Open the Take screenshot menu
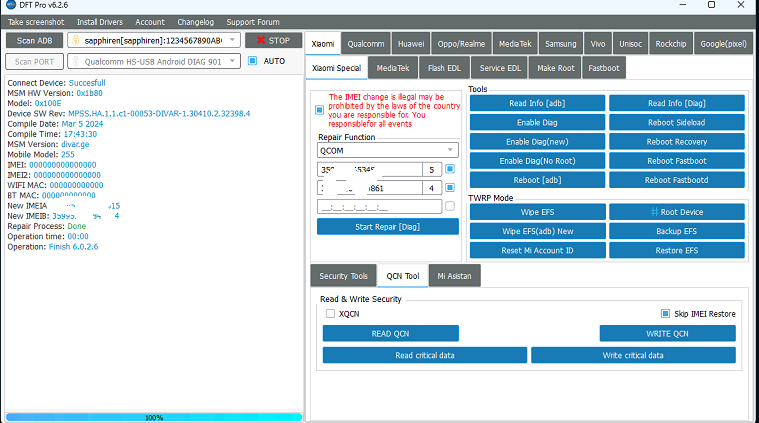 (x=36, y=22)
